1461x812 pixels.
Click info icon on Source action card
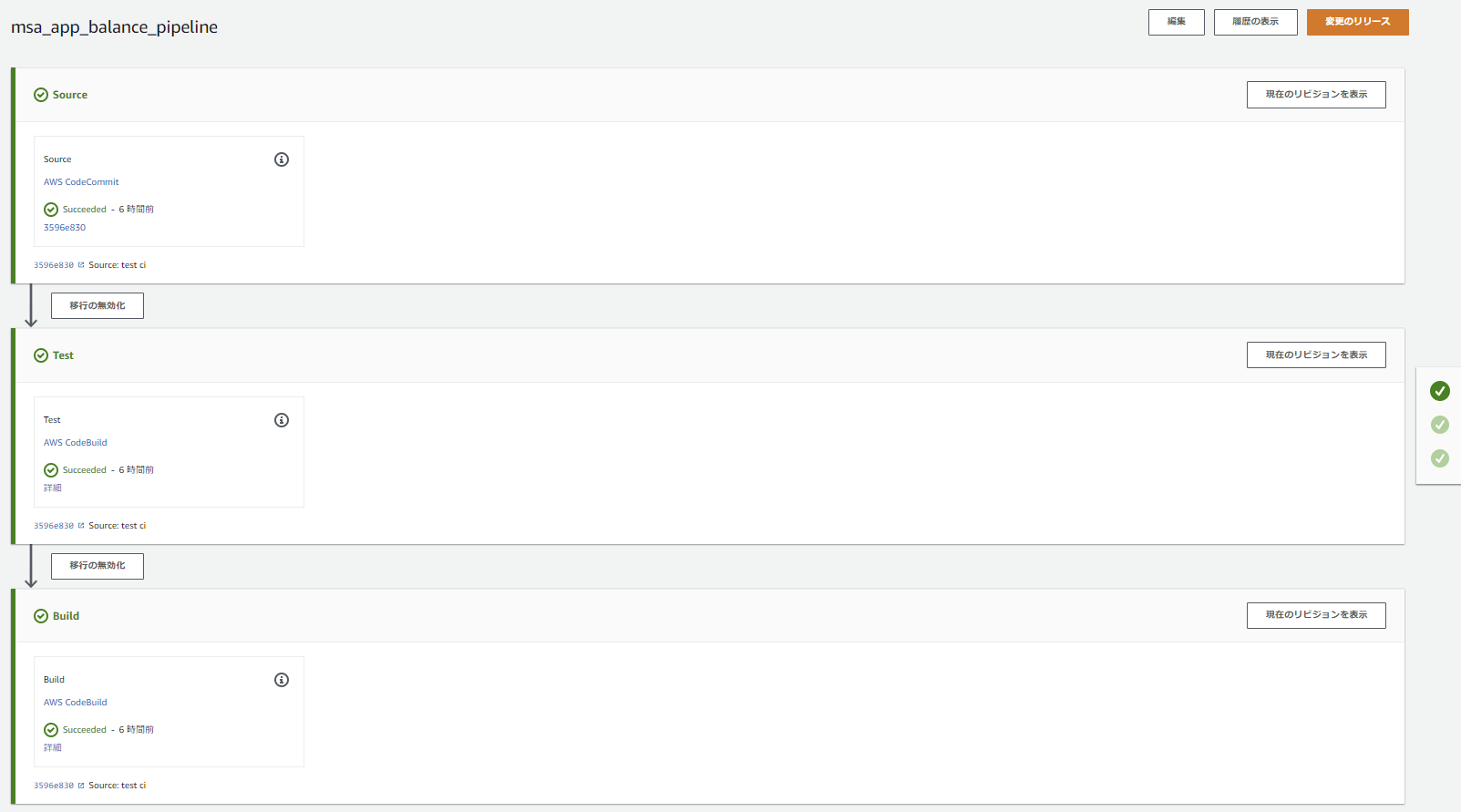[282, 159]
